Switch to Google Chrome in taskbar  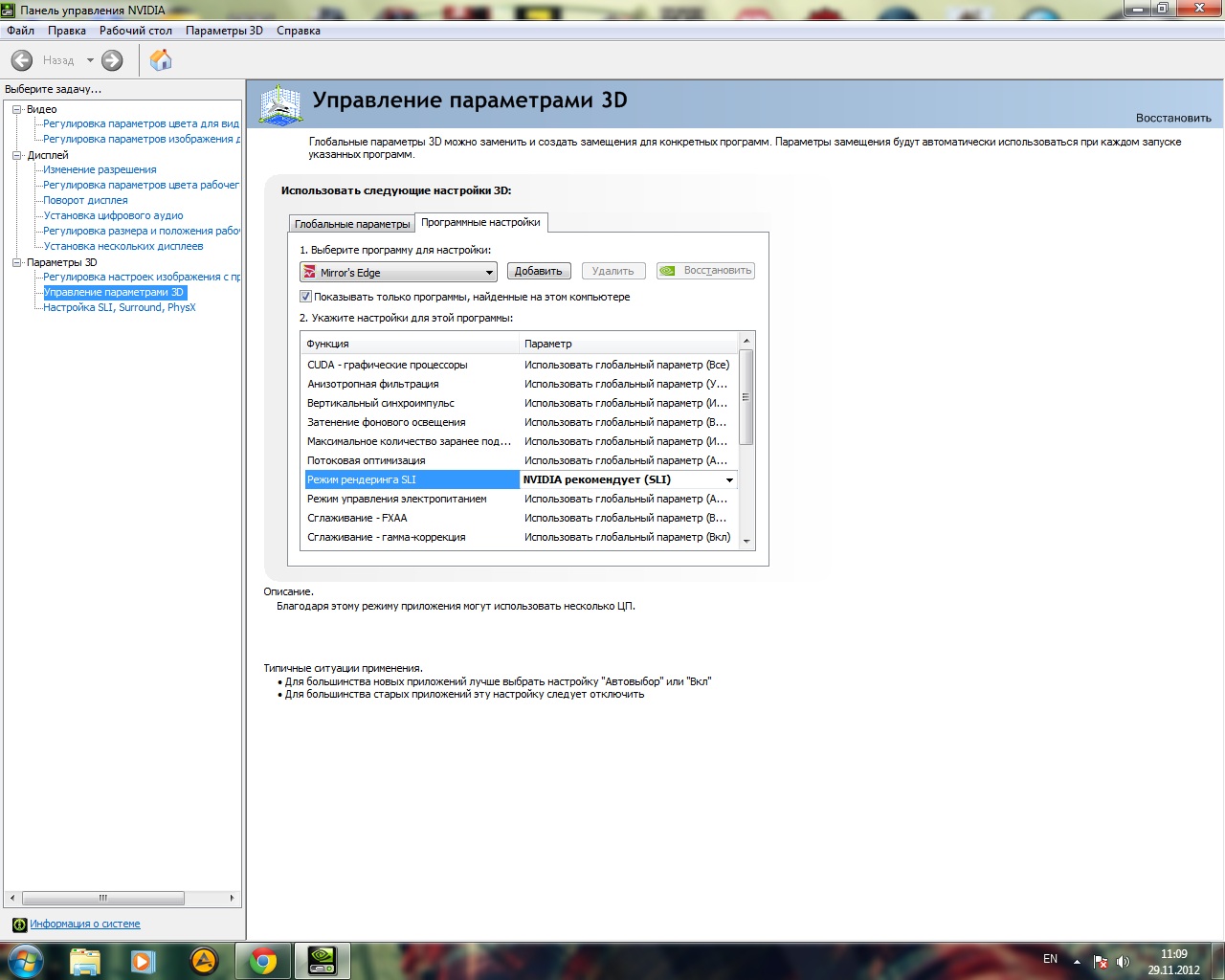(x=263, y=961)
